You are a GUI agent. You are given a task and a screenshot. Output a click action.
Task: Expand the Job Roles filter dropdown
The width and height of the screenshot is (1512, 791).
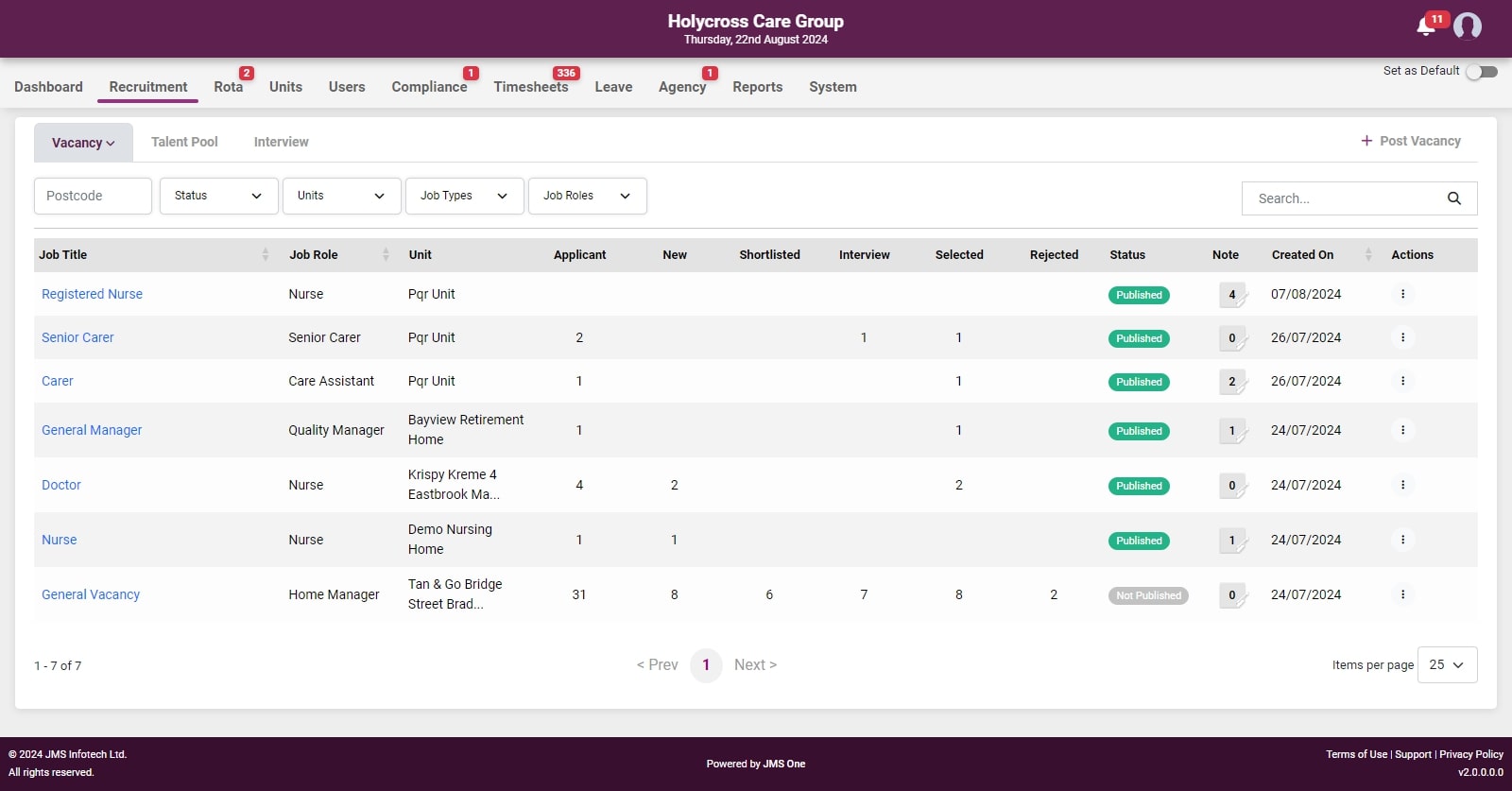(x=587, y=196)
